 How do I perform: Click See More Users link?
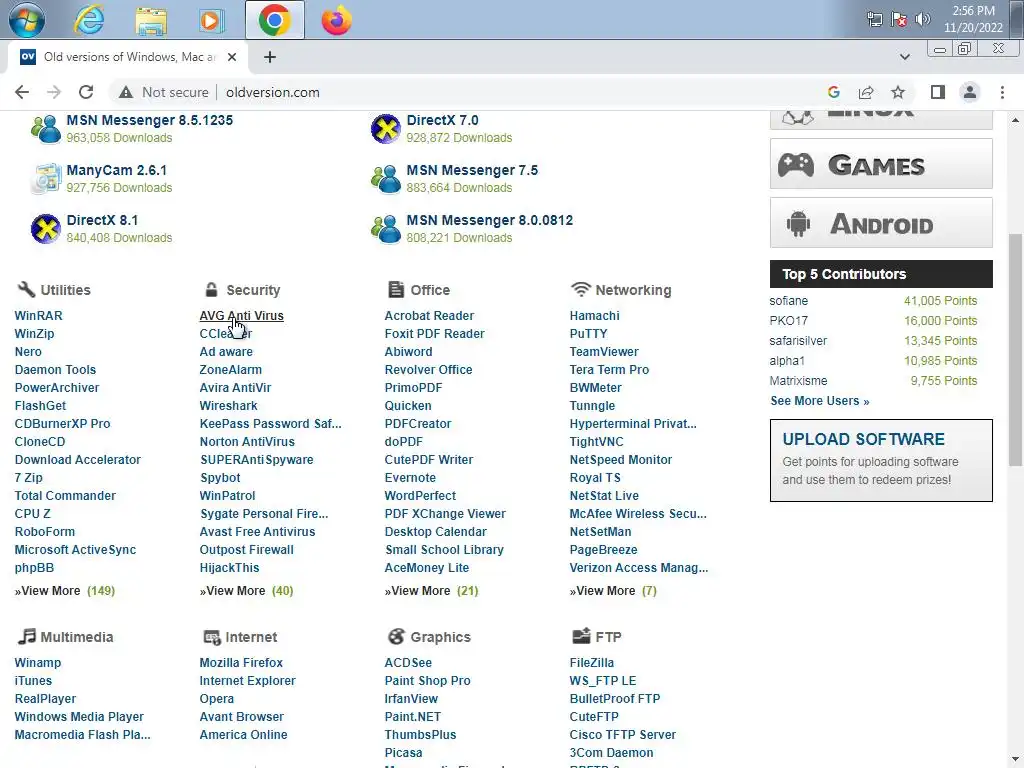(x=820, y=401)
